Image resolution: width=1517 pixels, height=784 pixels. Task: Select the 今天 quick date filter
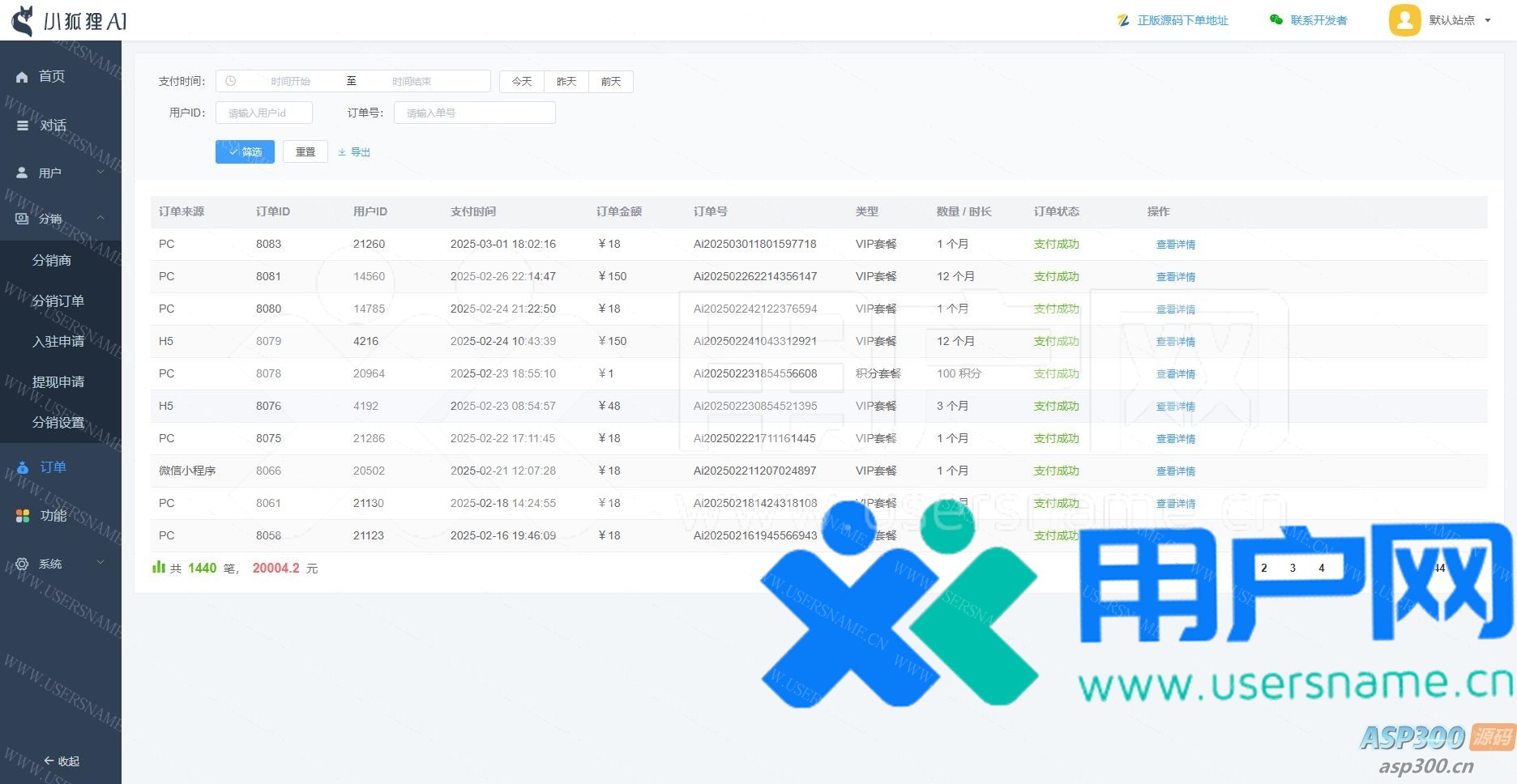[522, 82]
